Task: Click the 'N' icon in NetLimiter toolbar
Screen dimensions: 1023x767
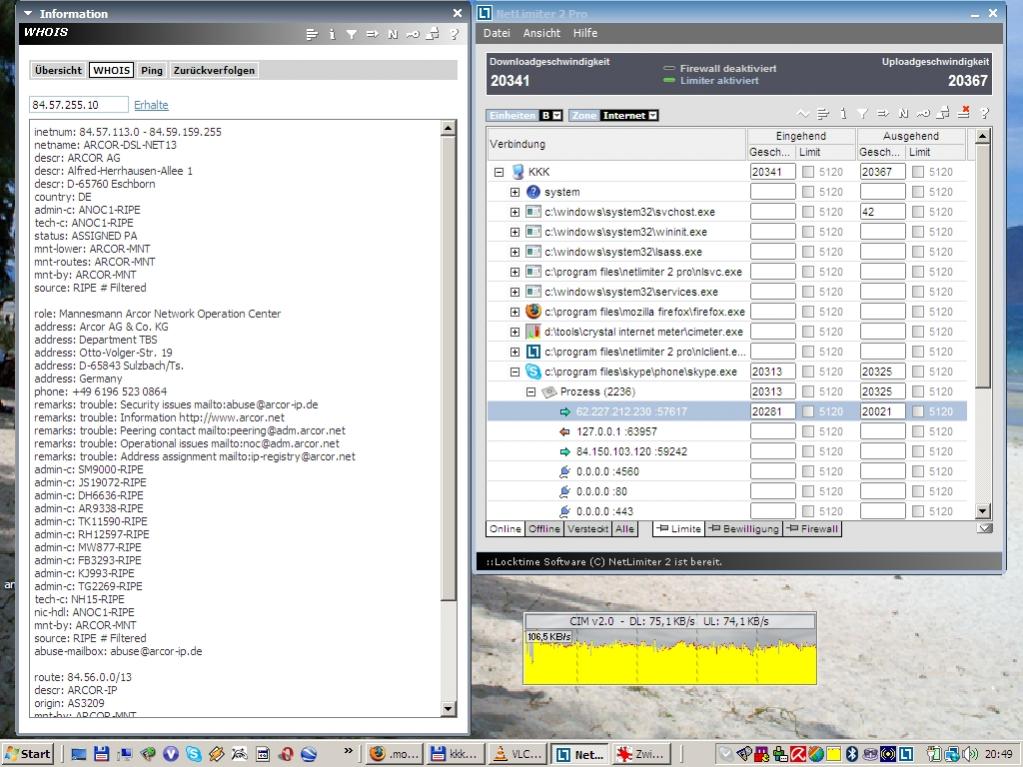Action: click(903, 114)
